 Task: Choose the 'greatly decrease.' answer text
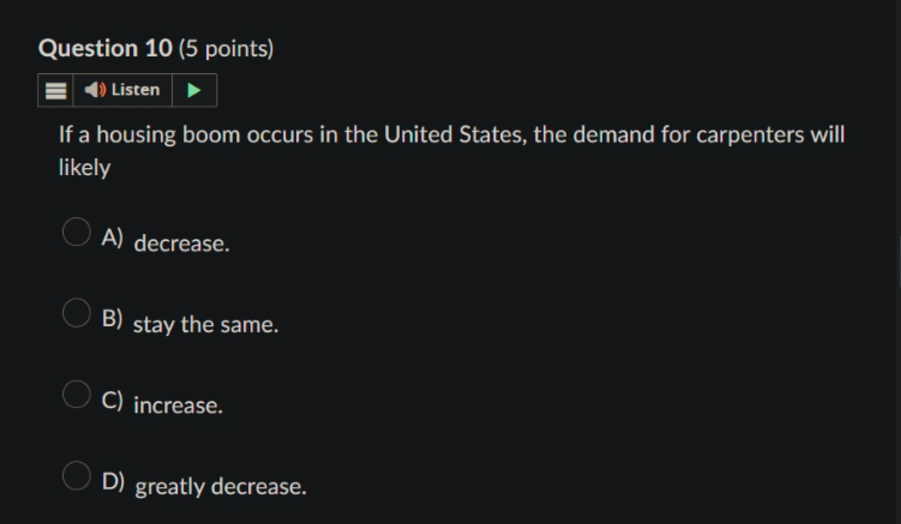click(x=221, y=487)
